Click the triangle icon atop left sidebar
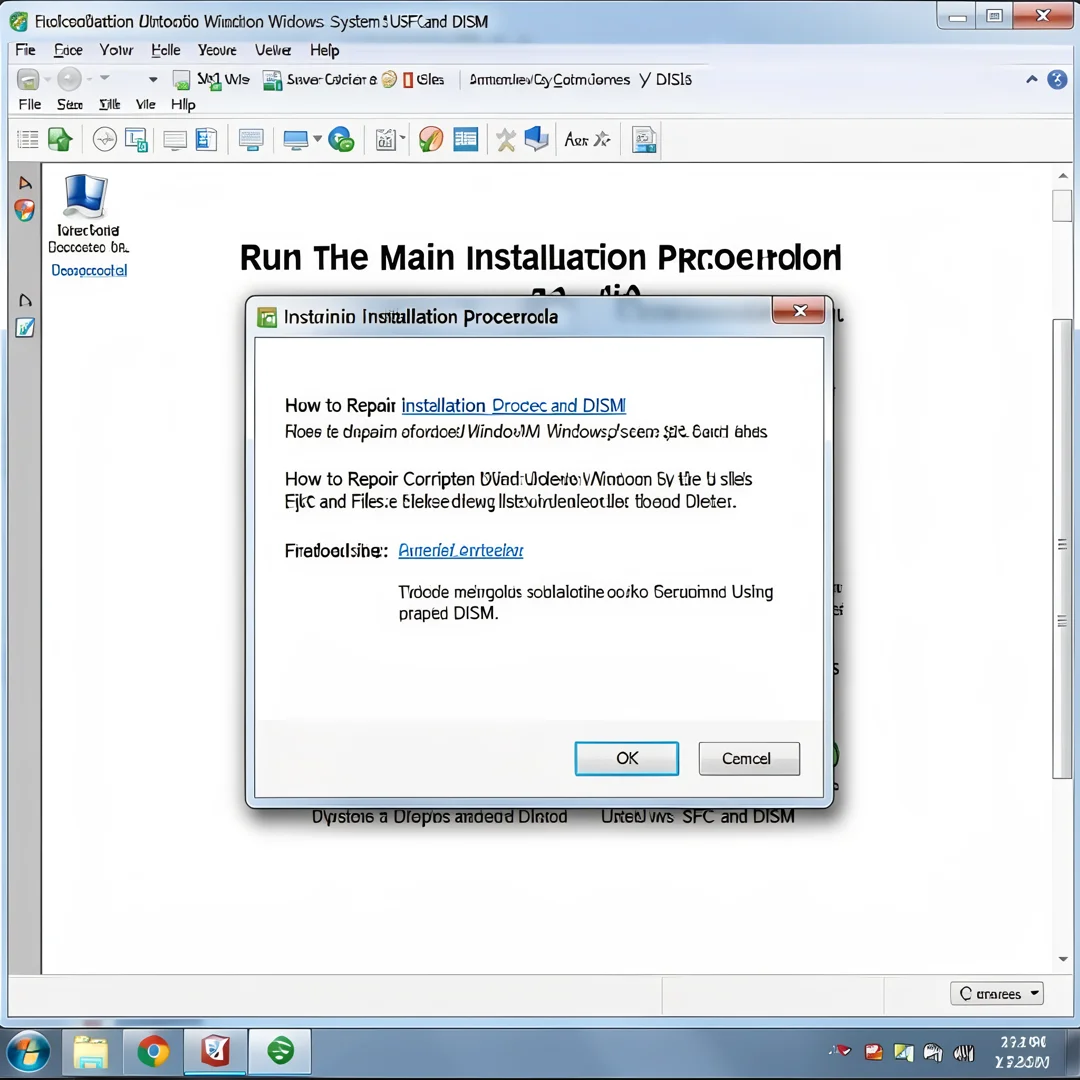The height and width of the screenshot is (1080, 1080). pyautogui.click(x=25, y=183)
